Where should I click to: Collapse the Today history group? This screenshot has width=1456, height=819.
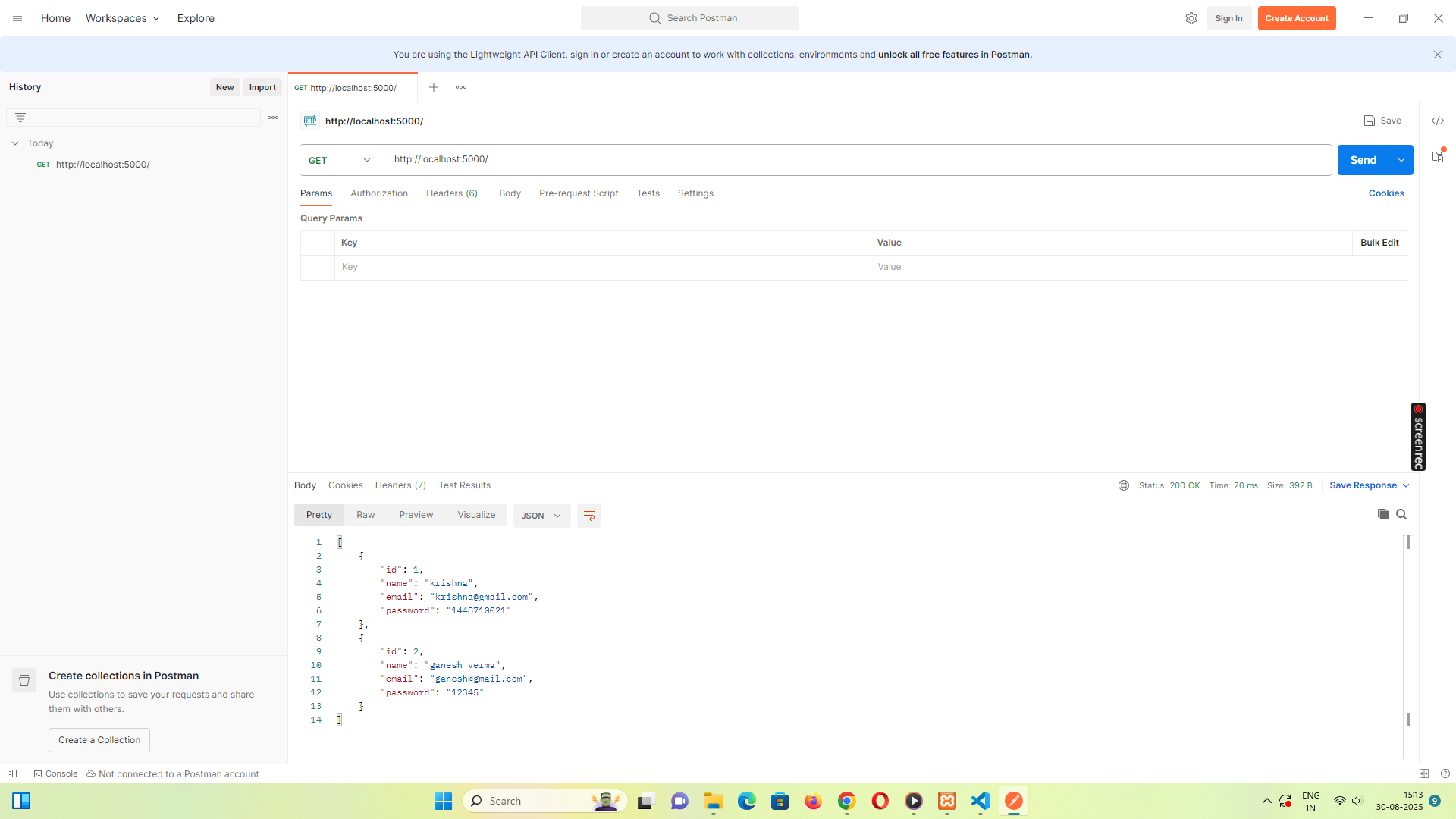[15, 143]
